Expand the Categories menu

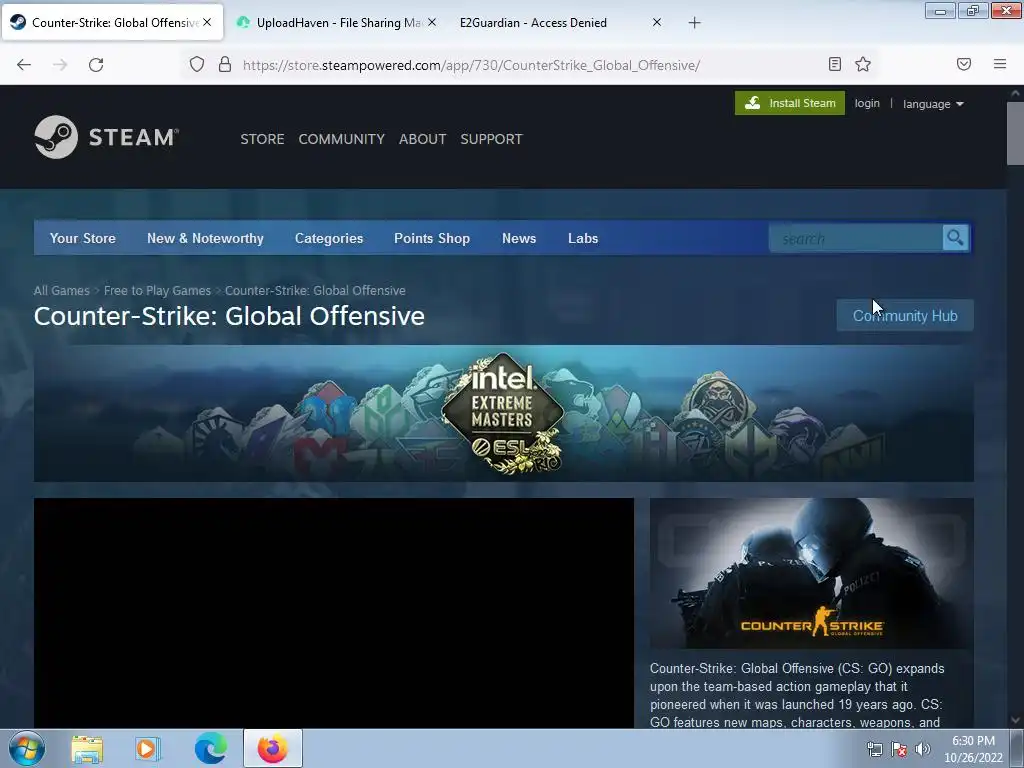coord(329,238)
